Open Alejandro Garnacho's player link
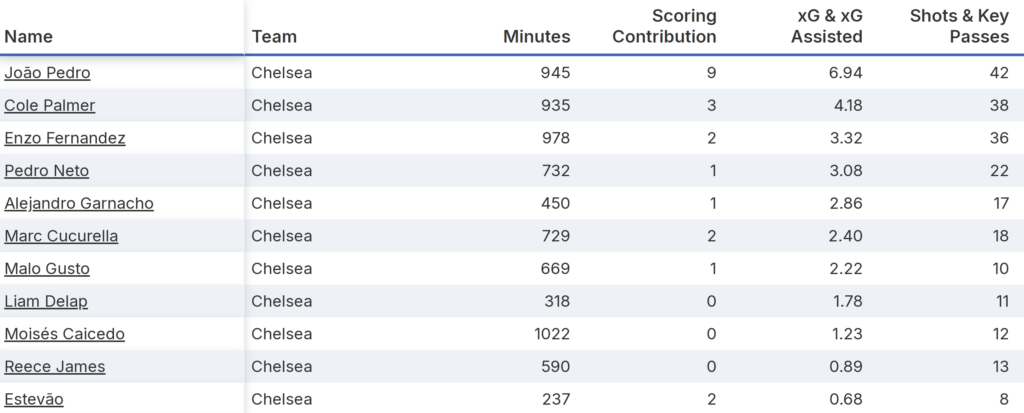Image resolution: width=1024 pixels, height=413 pixels. coord(79,203)
